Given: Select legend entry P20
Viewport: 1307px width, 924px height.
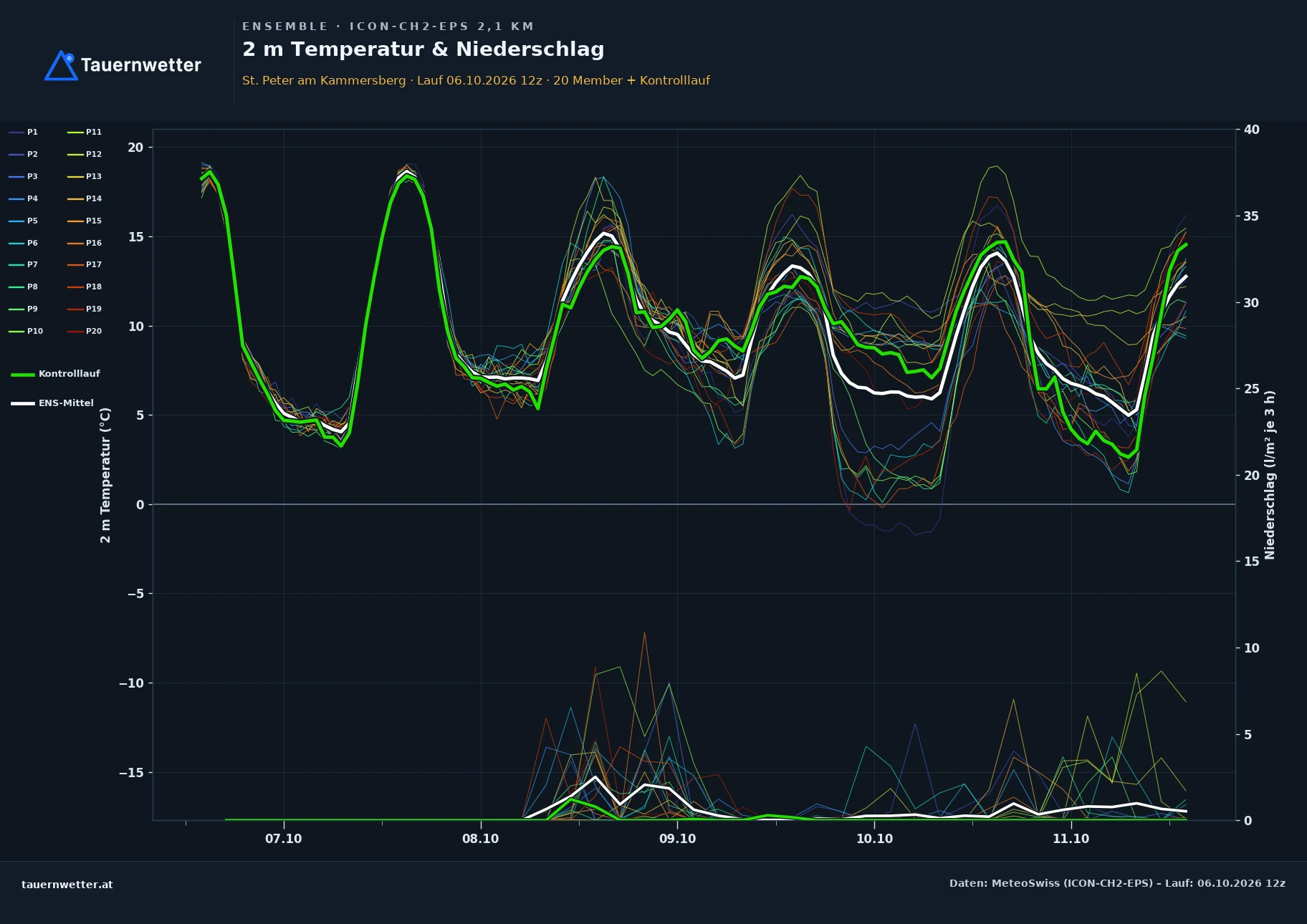Looking at the screenshot, I should [x=85, y=331].
